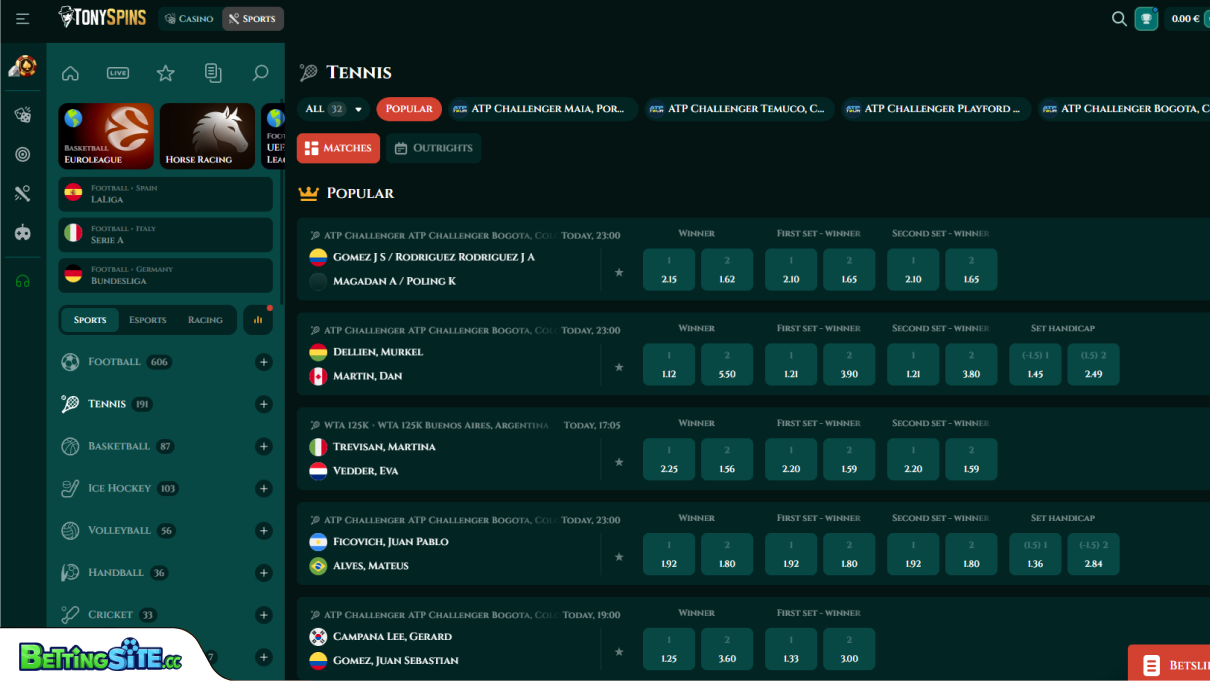Expand the Football category plus button

click(x=263, y=362)
